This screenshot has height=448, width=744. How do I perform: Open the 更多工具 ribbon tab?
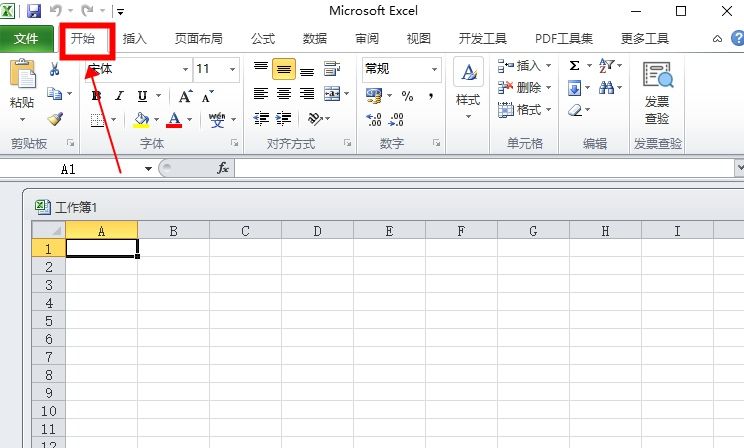(x=645, y=38)
